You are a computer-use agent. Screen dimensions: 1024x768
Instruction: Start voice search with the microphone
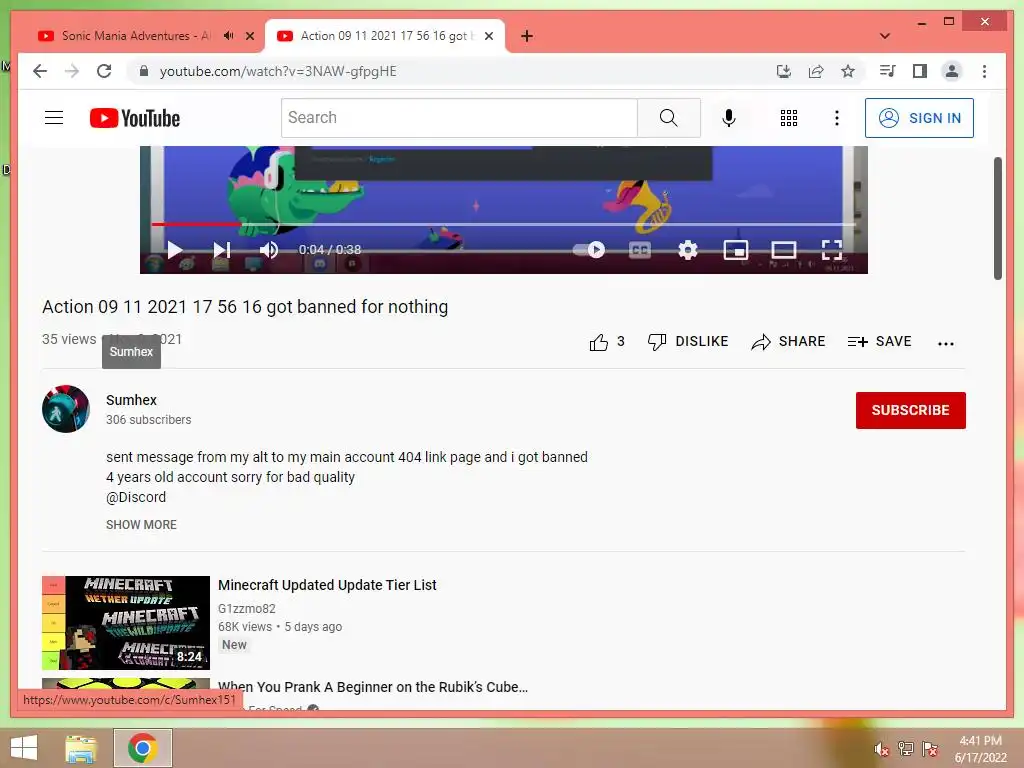click(729, 118)
